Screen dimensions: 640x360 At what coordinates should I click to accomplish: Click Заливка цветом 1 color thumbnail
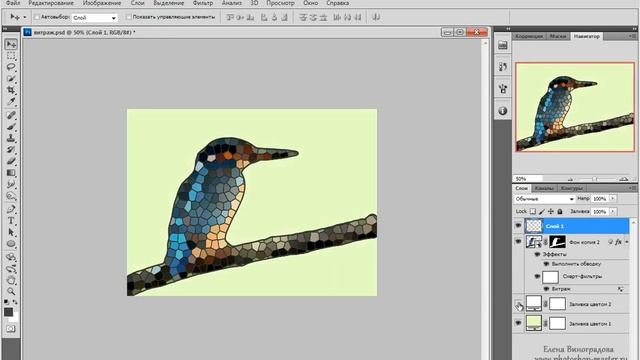(x=533, y=323)
